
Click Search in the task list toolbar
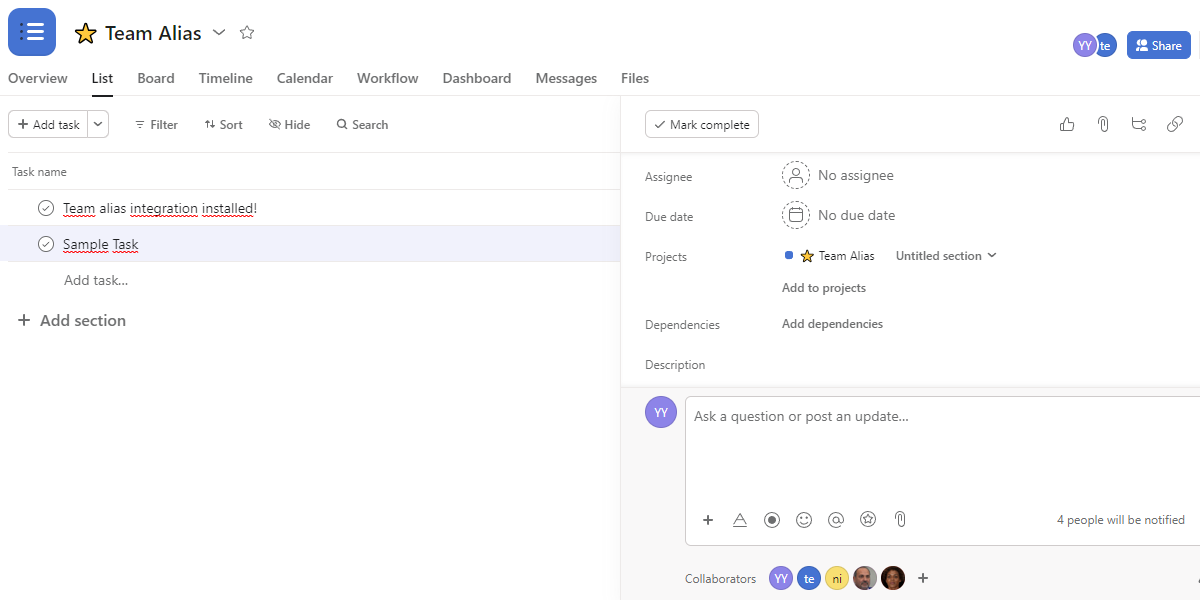point(362,125)
